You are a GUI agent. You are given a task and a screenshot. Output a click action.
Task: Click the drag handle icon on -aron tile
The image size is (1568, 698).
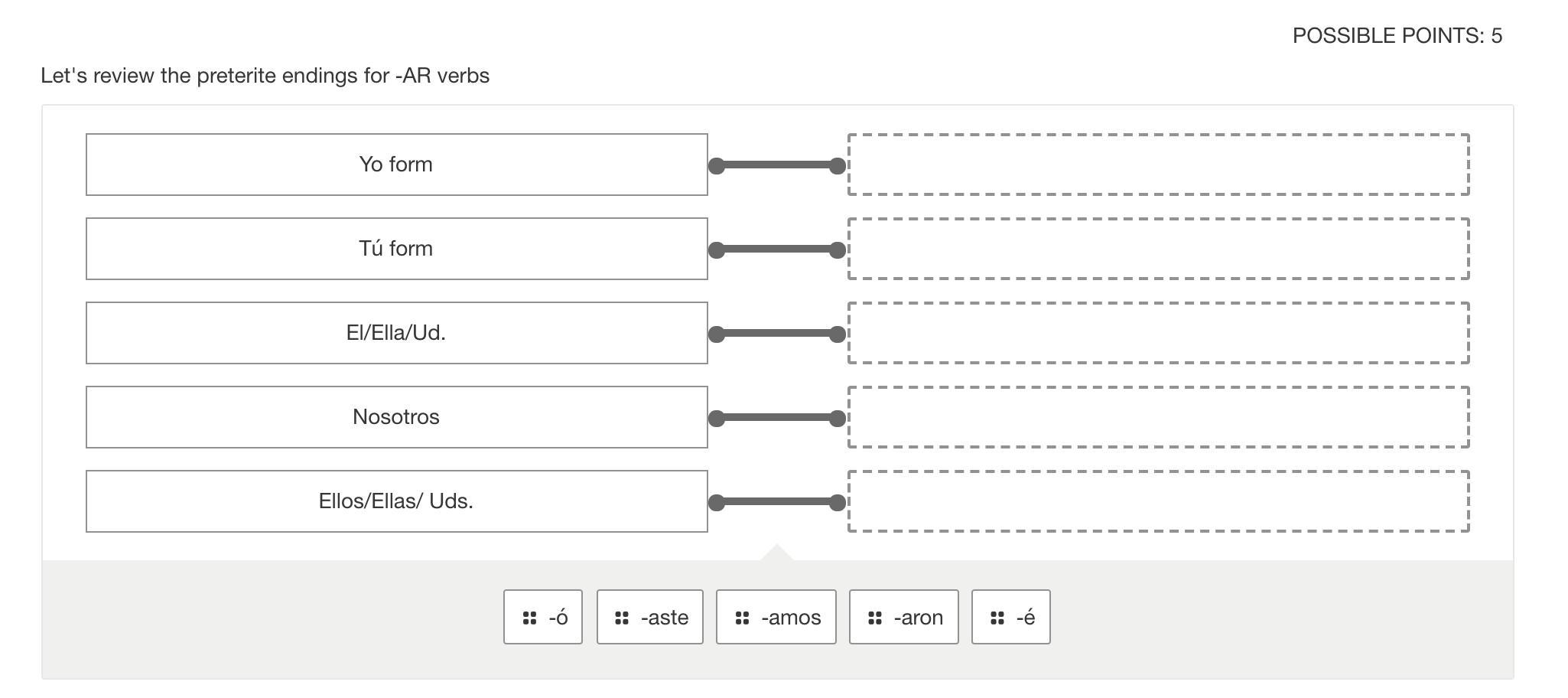pyautogui.click(x=875, y=618)
